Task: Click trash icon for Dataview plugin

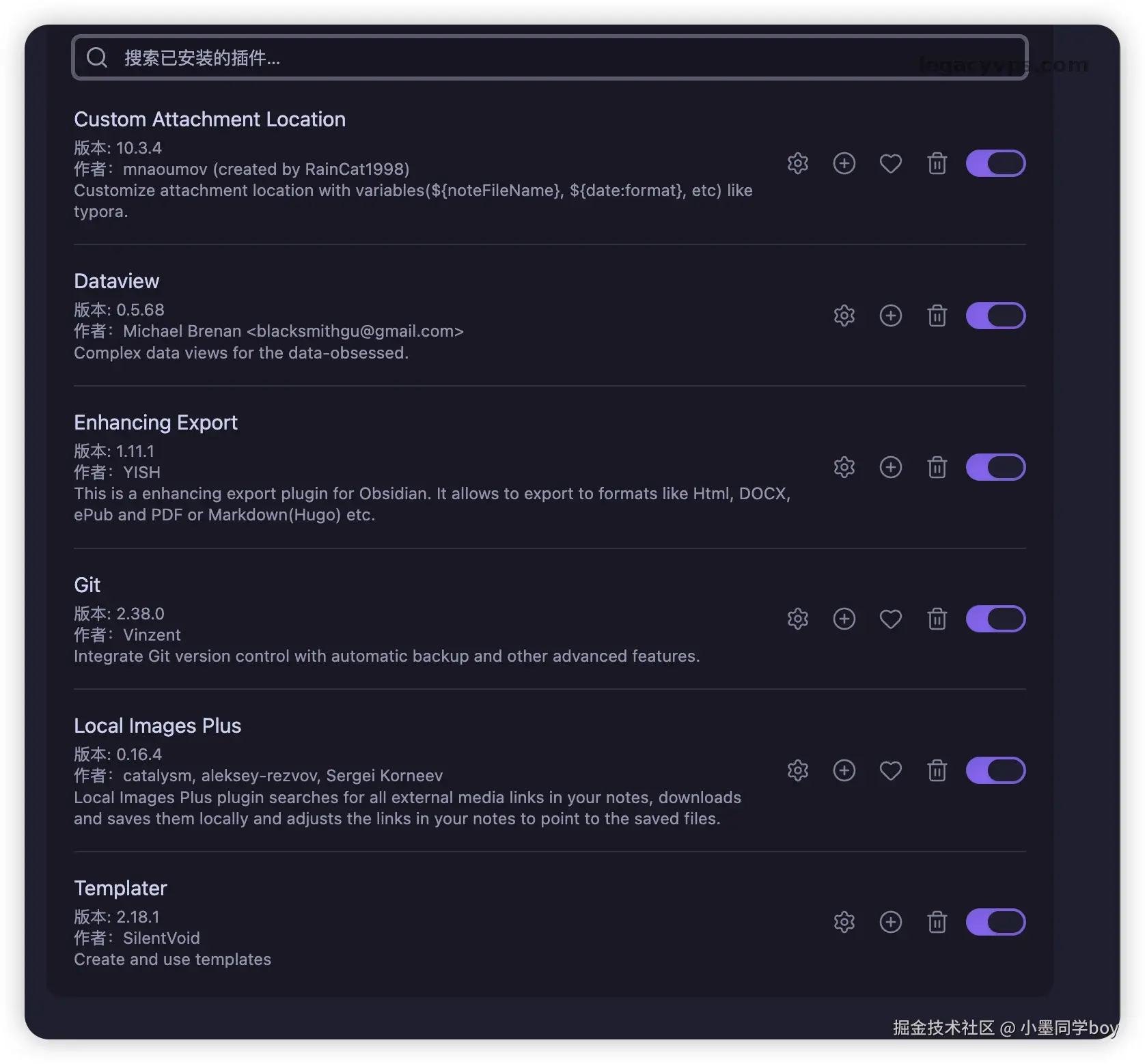Action: (937, 316)
